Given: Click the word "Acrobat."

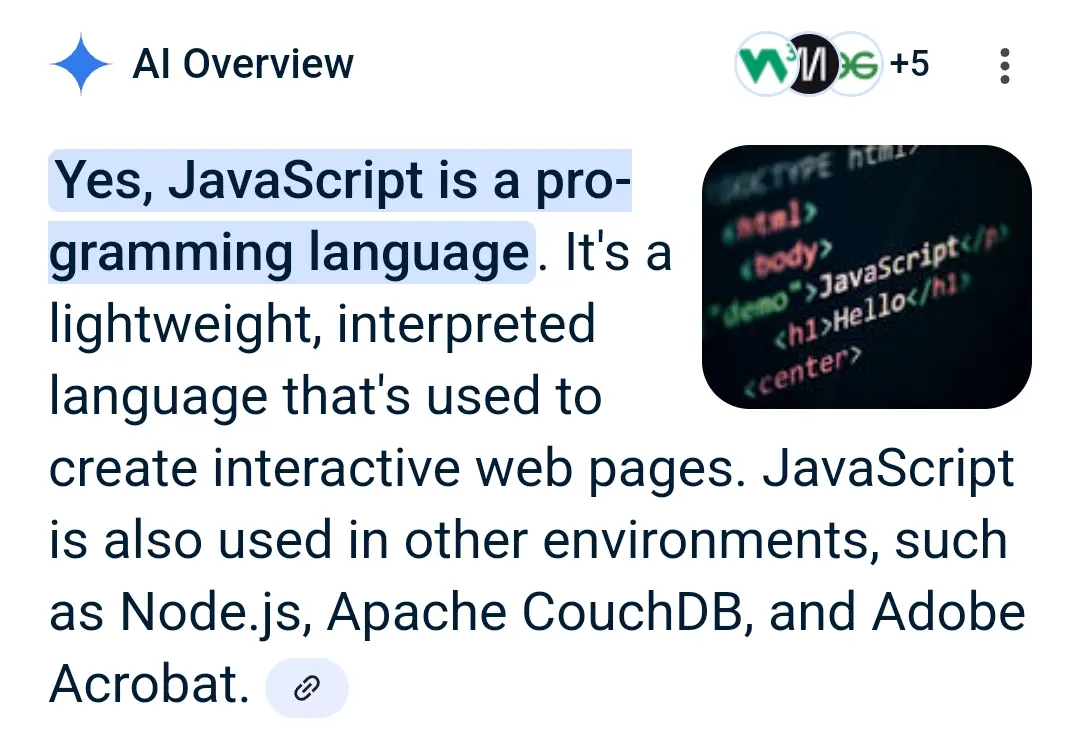Looking at the screenshot, I should pyautogui.click(x=149, y=684).
